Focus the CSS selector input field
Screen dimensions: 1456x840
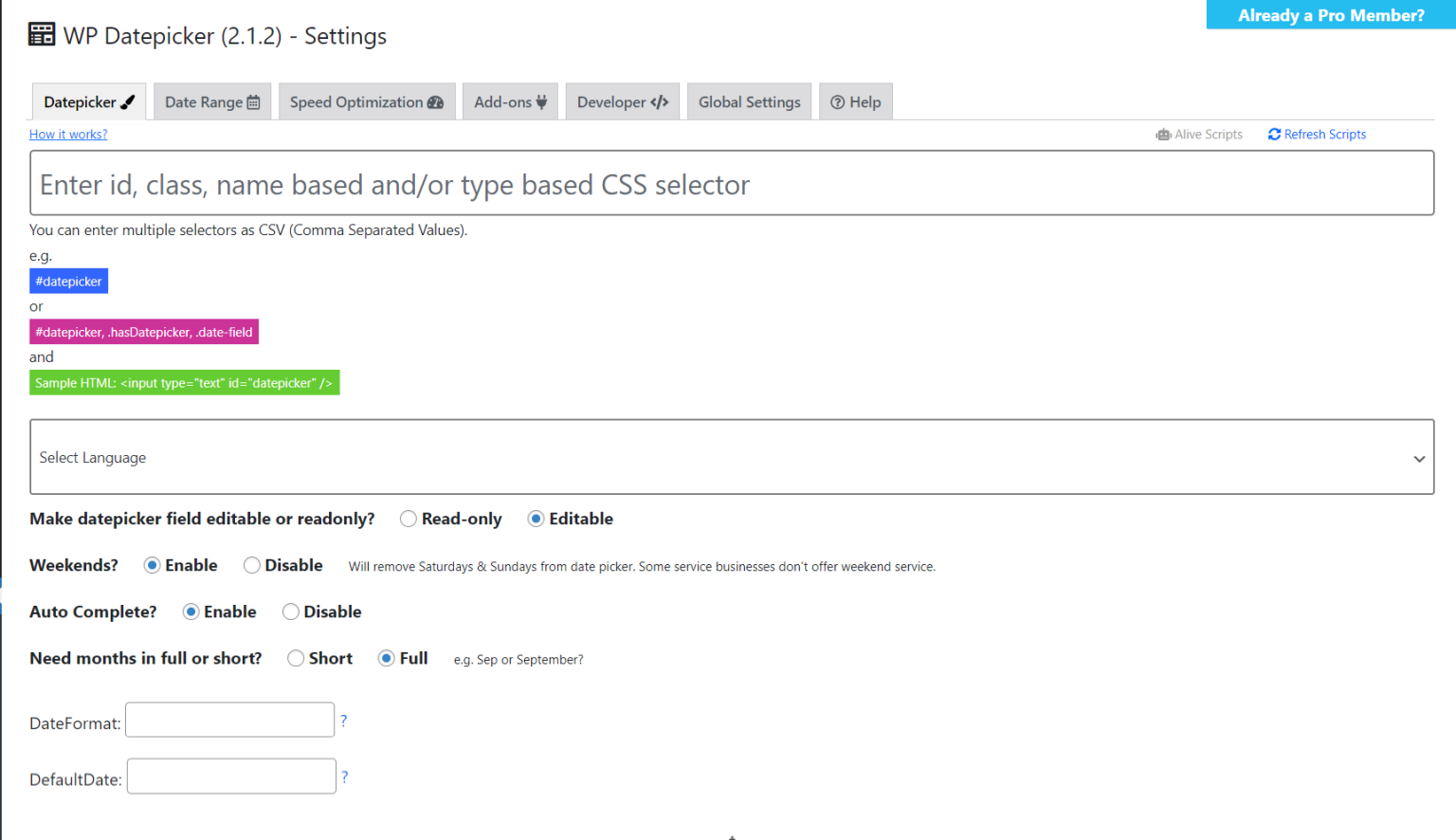coord(731,184)
